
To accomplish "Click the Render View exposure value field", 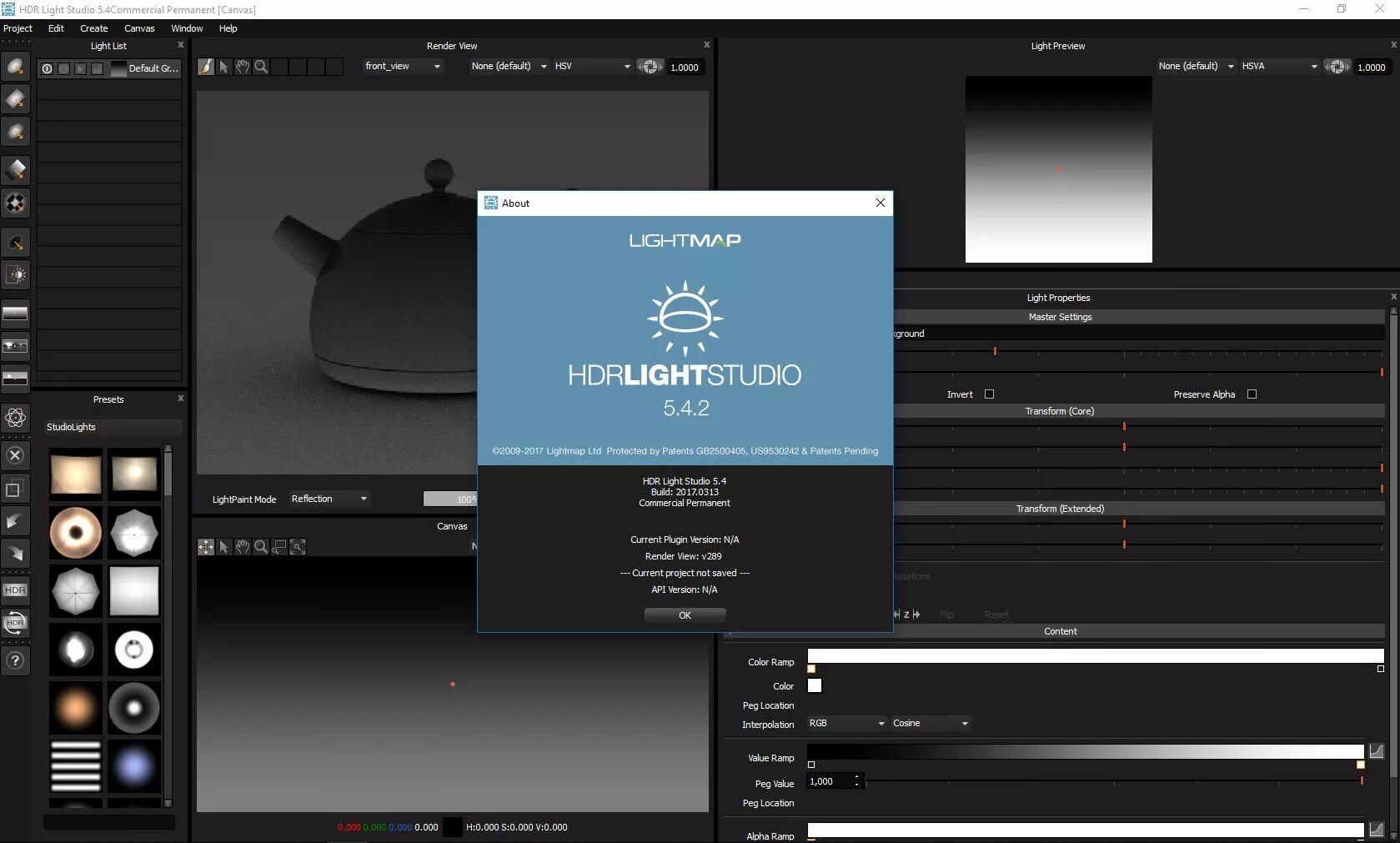I will tap(685, 68).
